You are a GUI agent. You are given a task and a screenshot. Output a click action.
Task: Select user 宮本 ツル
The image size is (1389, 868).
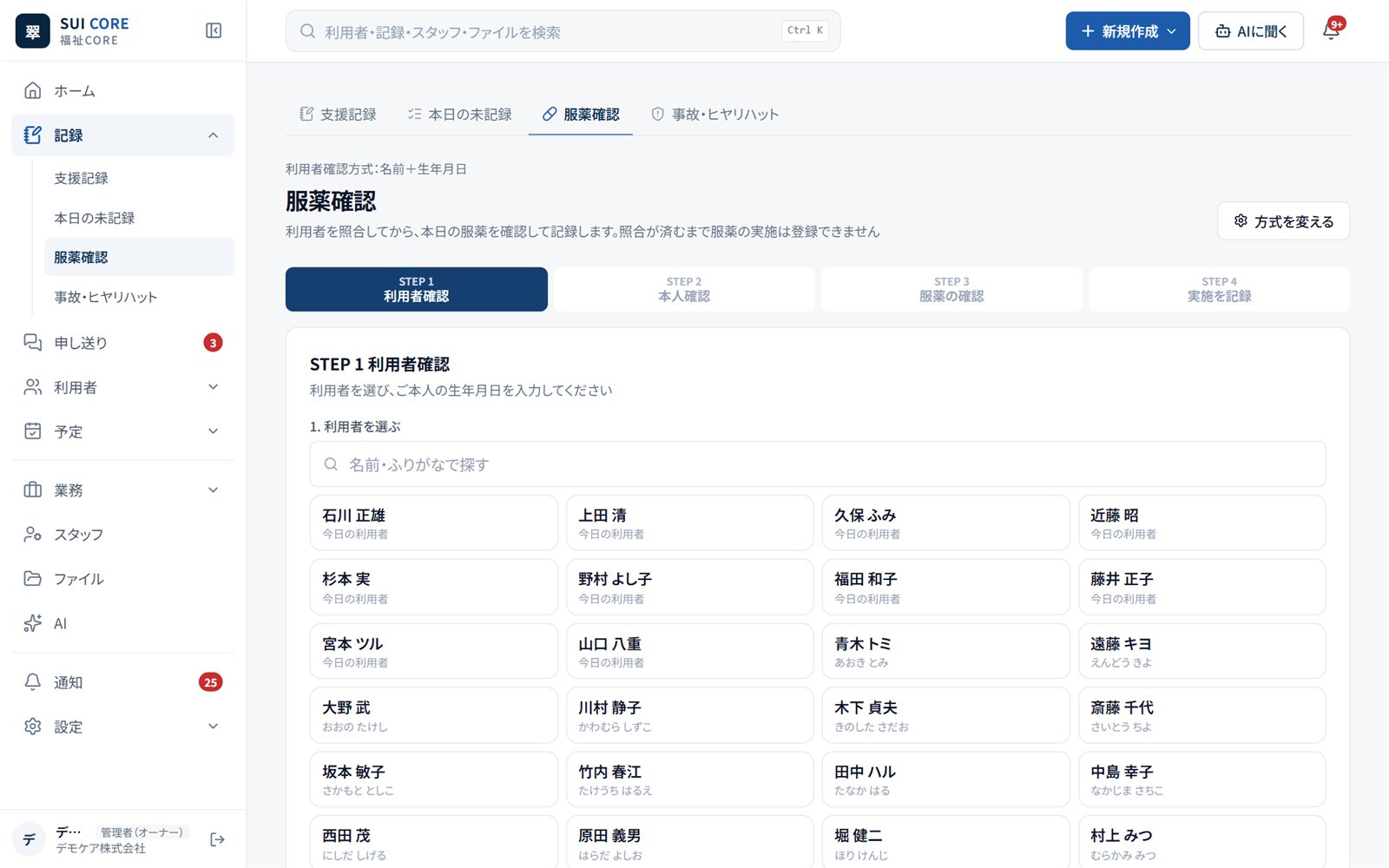click(x=433, y=651)
